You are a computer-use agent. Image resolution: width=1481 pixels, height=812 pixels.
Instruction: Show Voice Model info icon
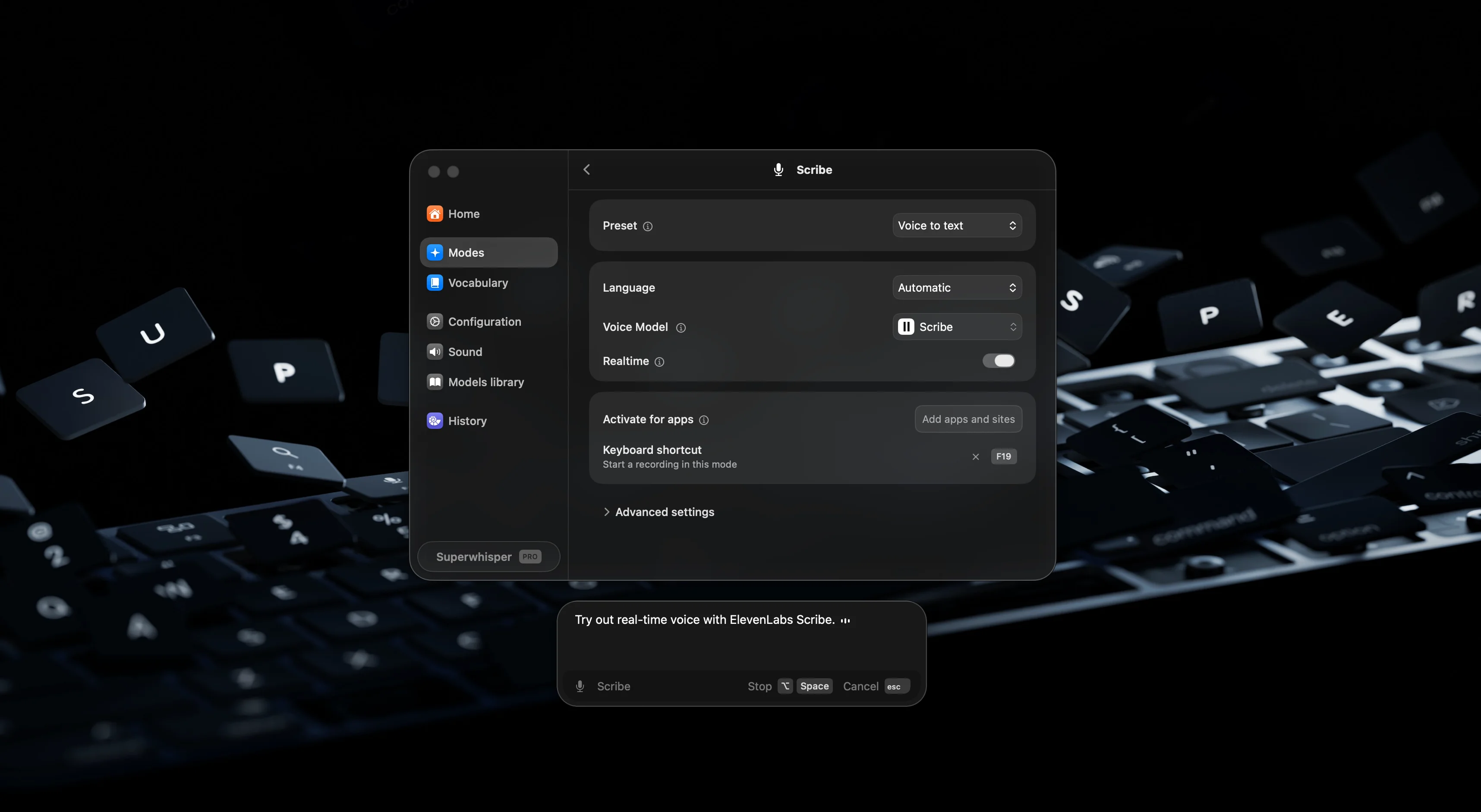pyautogui.click(x=681, y=327)
